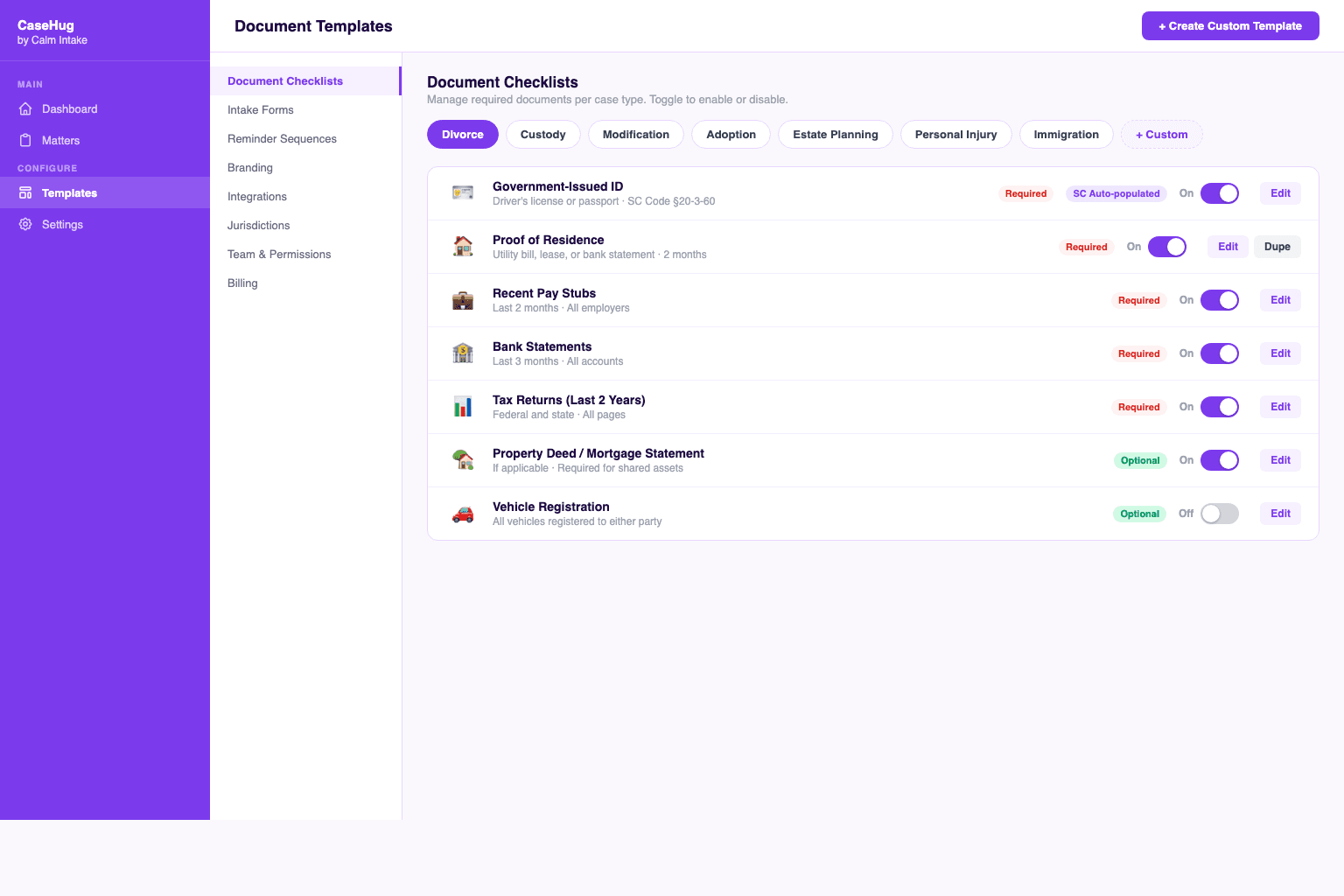
Task: Click the Government-Issued ID card icon
Action: (463, 193)
